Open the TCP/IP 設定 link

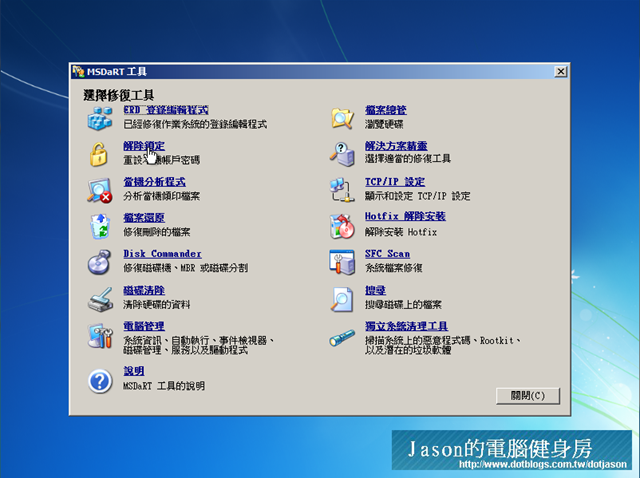tap(395, 182)
